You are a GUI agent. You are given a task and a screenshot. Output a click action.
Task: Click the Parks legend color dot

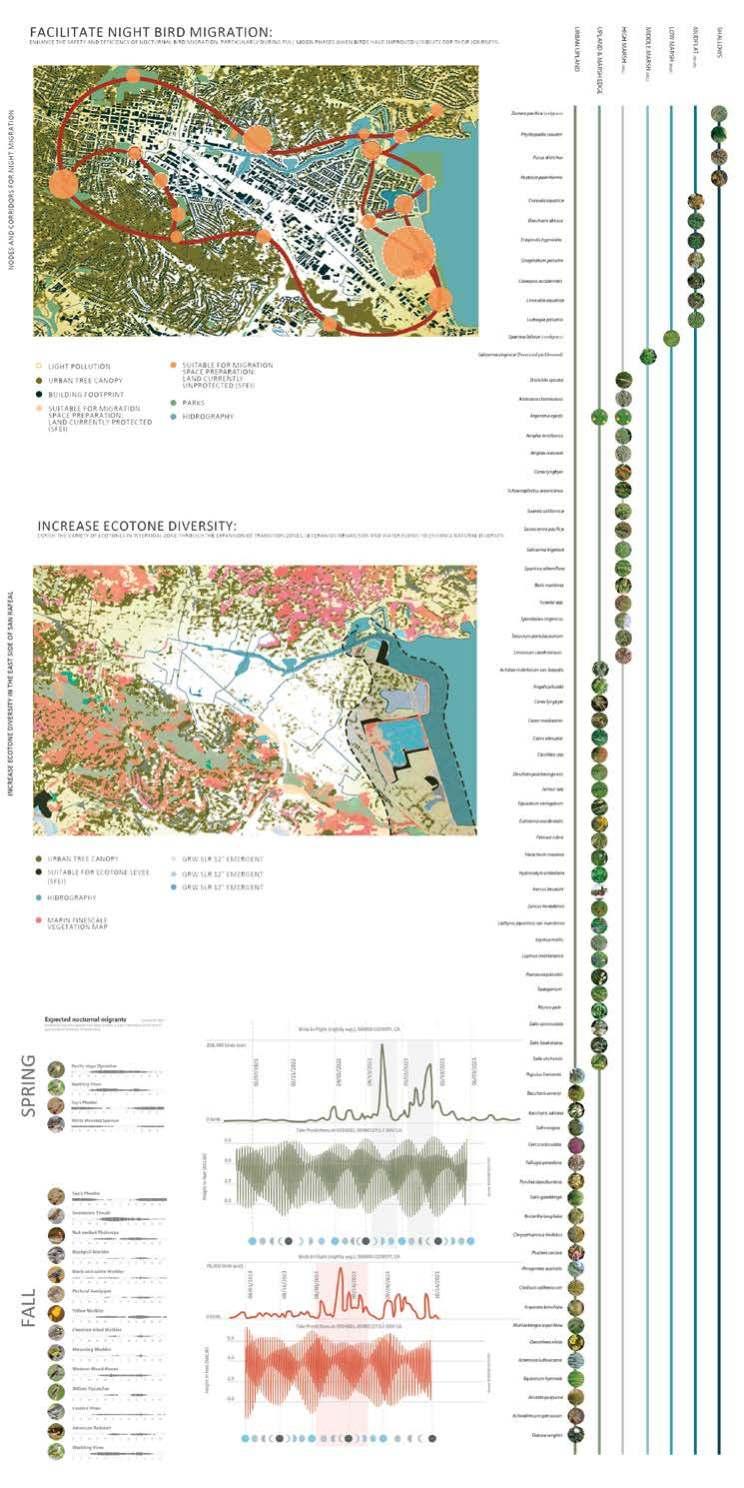click(173, 403)
